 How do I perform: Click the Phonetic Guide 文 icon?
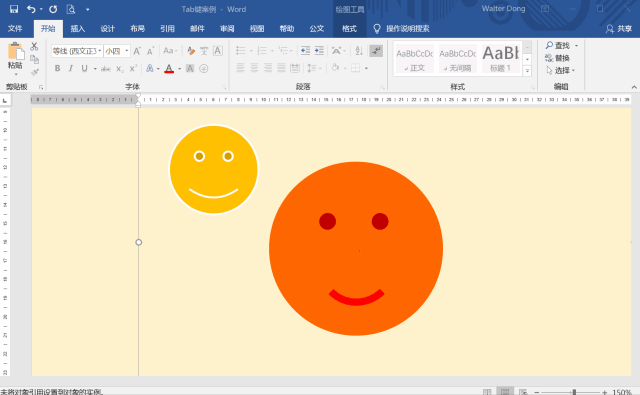pyautogui.click(x=204, y=51)
